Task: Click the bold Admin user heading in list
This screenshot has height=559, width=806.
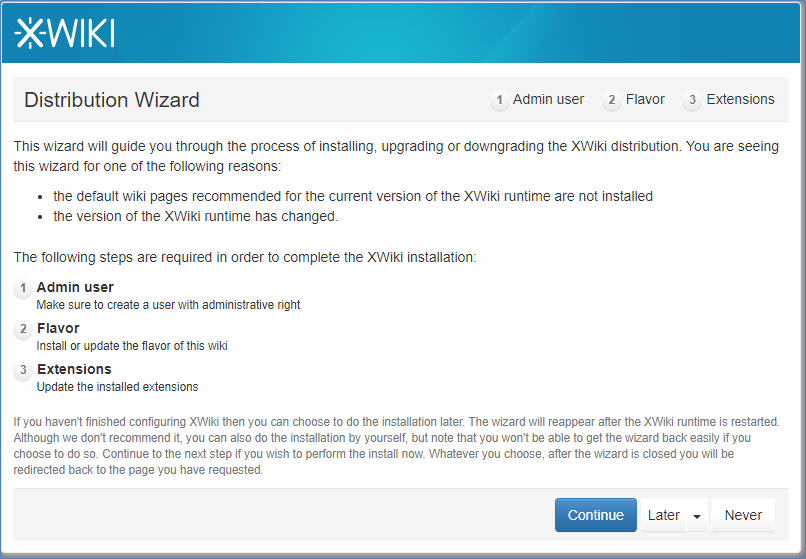Action: tap(75, 287)
